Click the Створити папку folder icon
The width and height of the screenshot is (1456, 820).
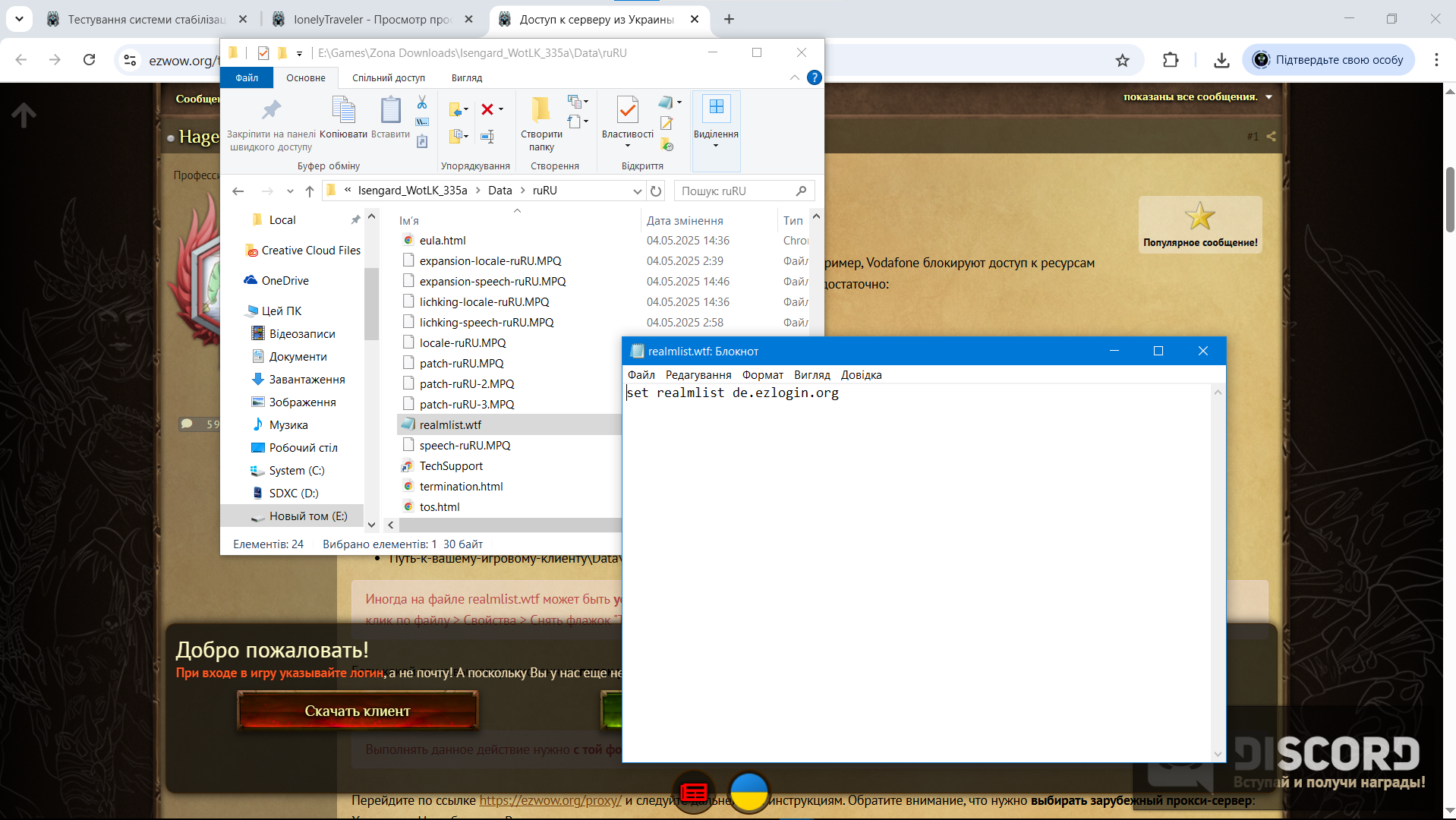541,110
